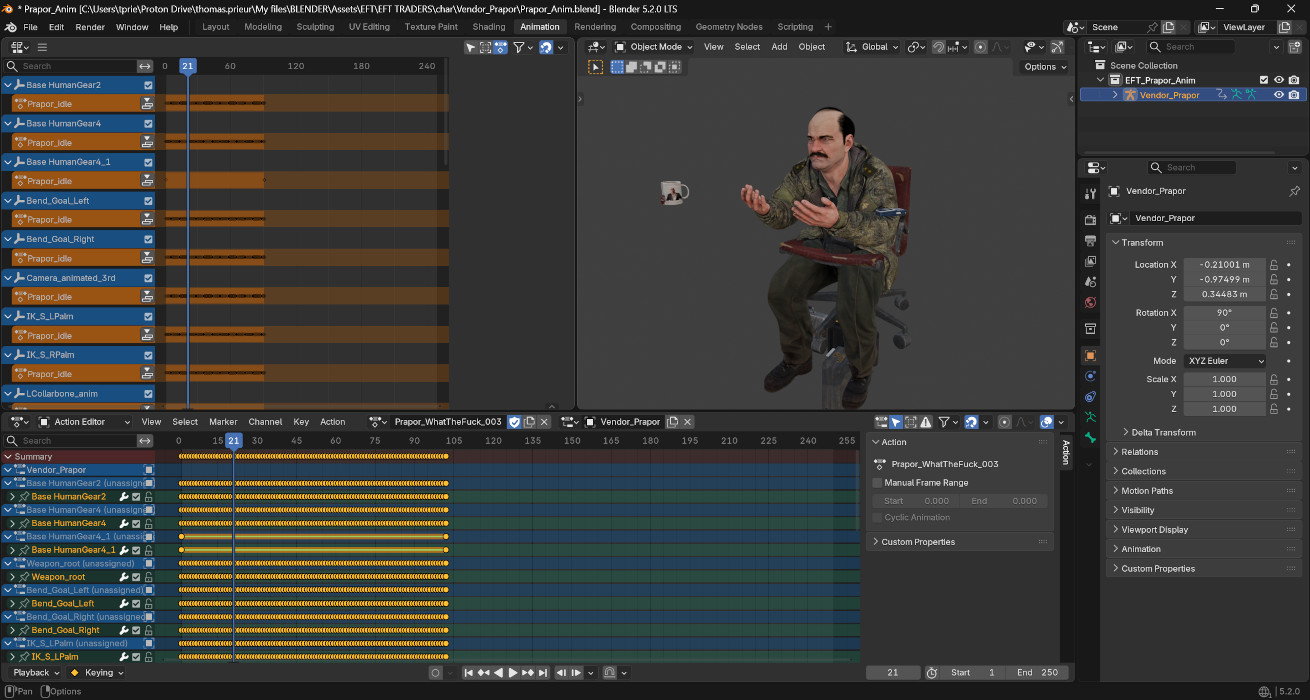
Task: Click the End frame 250 field
Action: 1037,673
